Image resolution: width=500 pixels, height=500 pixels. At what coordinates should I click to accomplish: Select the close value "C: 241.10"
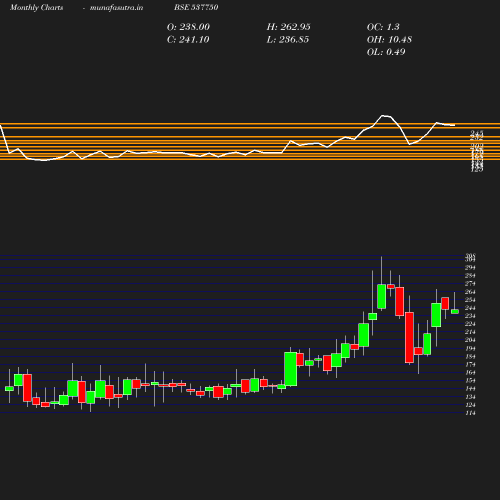188,40
